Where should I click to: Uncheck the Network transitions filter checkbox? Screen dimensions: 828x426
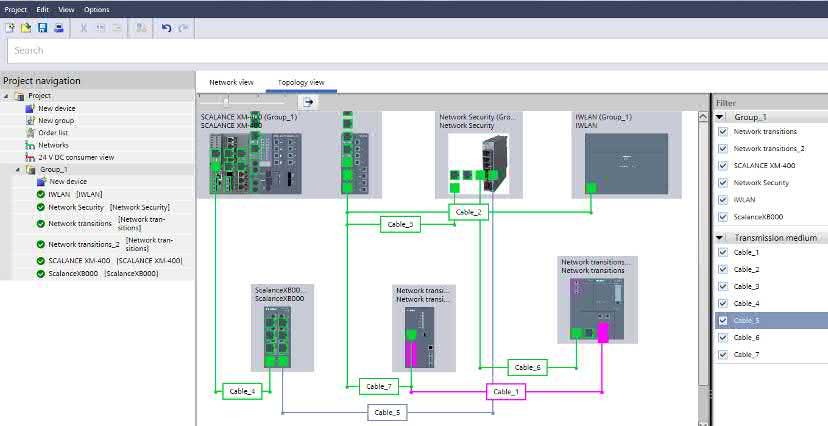[x=723, y=132]
